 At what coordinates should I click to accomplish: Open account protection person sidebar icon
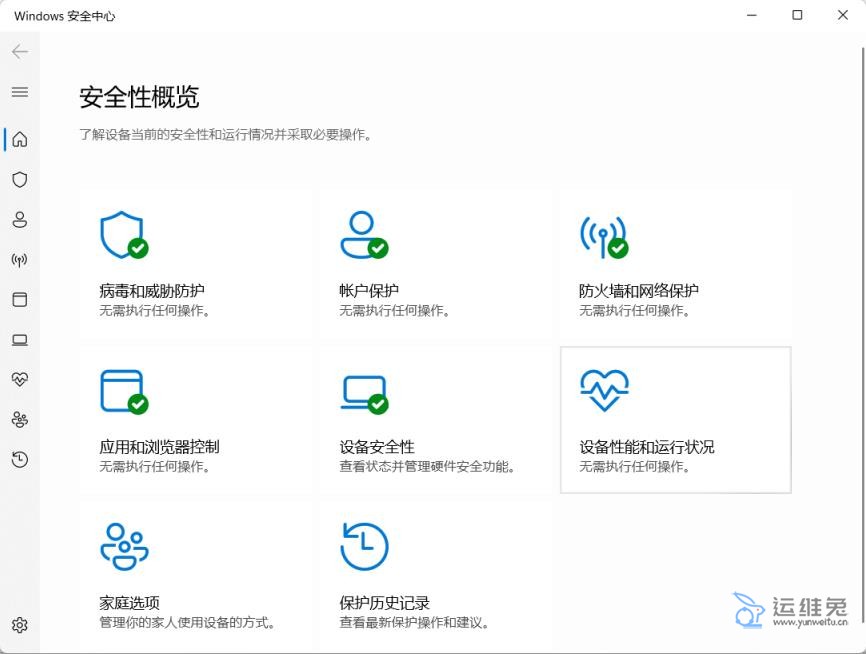(19, 220)
